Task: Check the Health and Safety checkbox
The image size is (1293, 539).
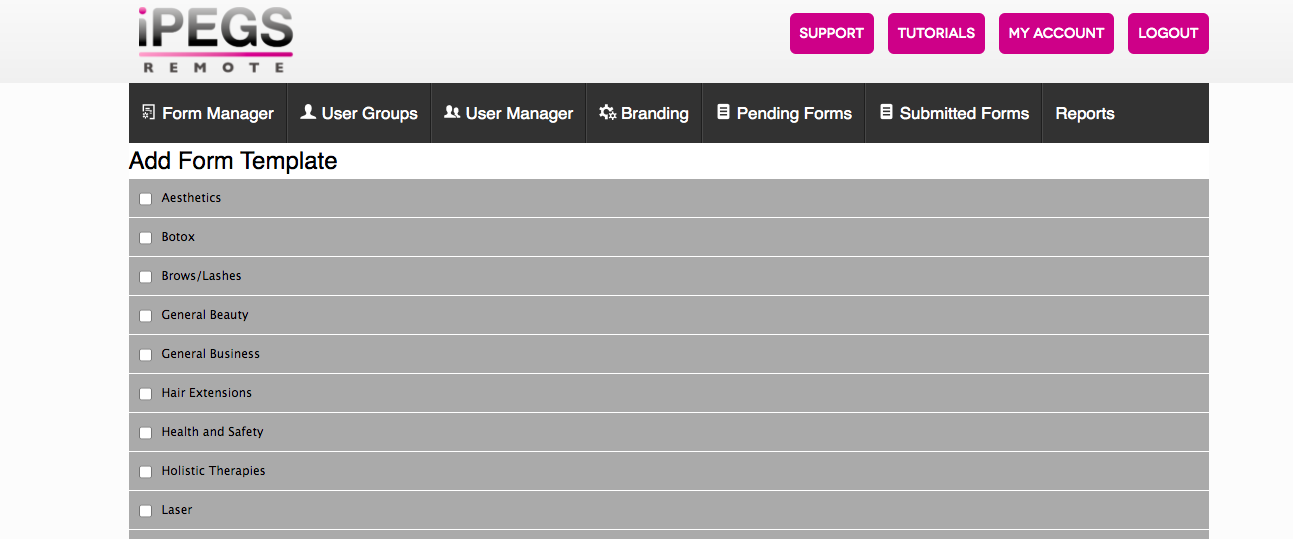Action: click(146, 433)
